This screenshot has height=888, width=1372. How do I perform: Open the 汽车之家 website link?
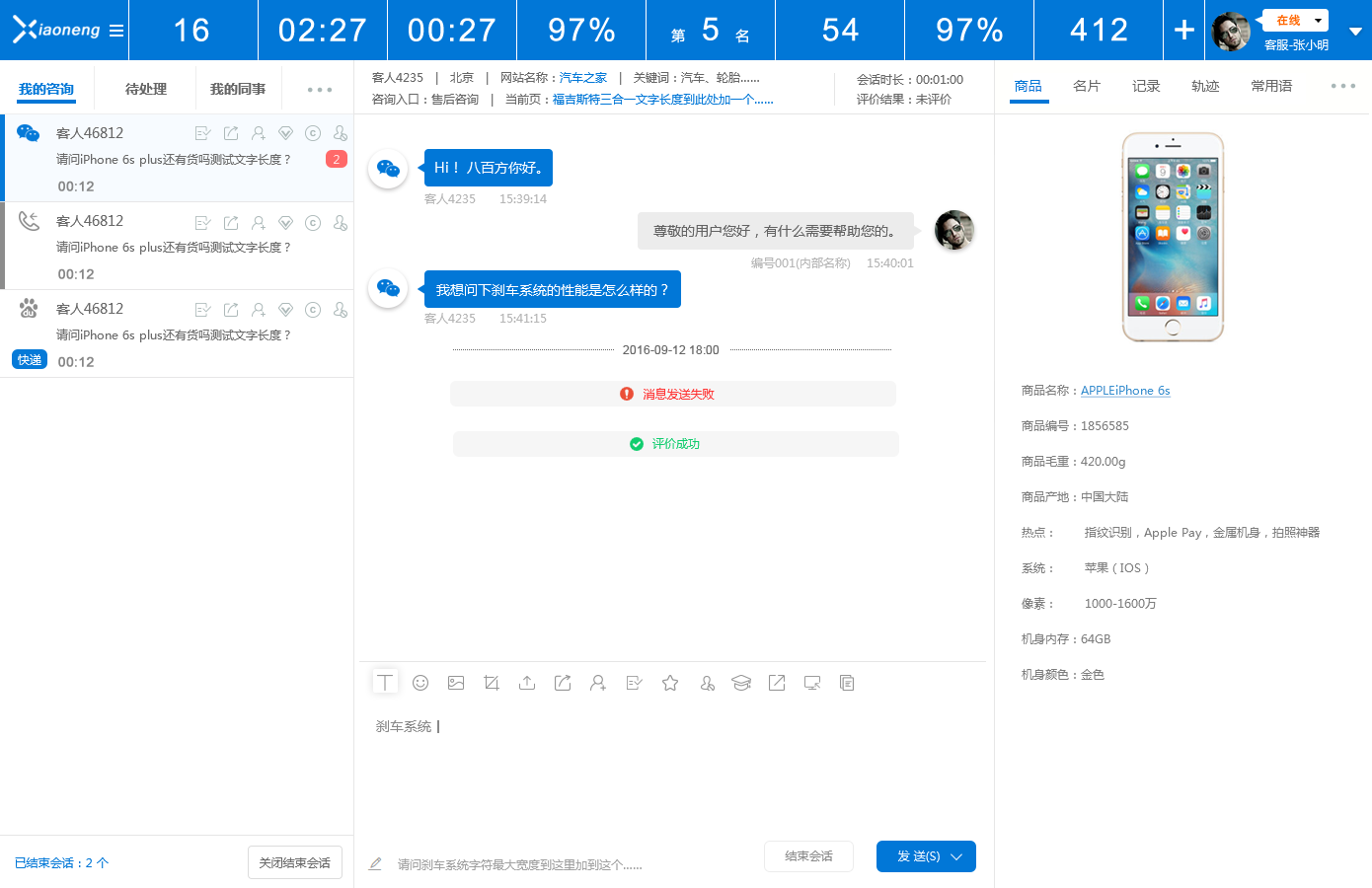tap(583, 78)
